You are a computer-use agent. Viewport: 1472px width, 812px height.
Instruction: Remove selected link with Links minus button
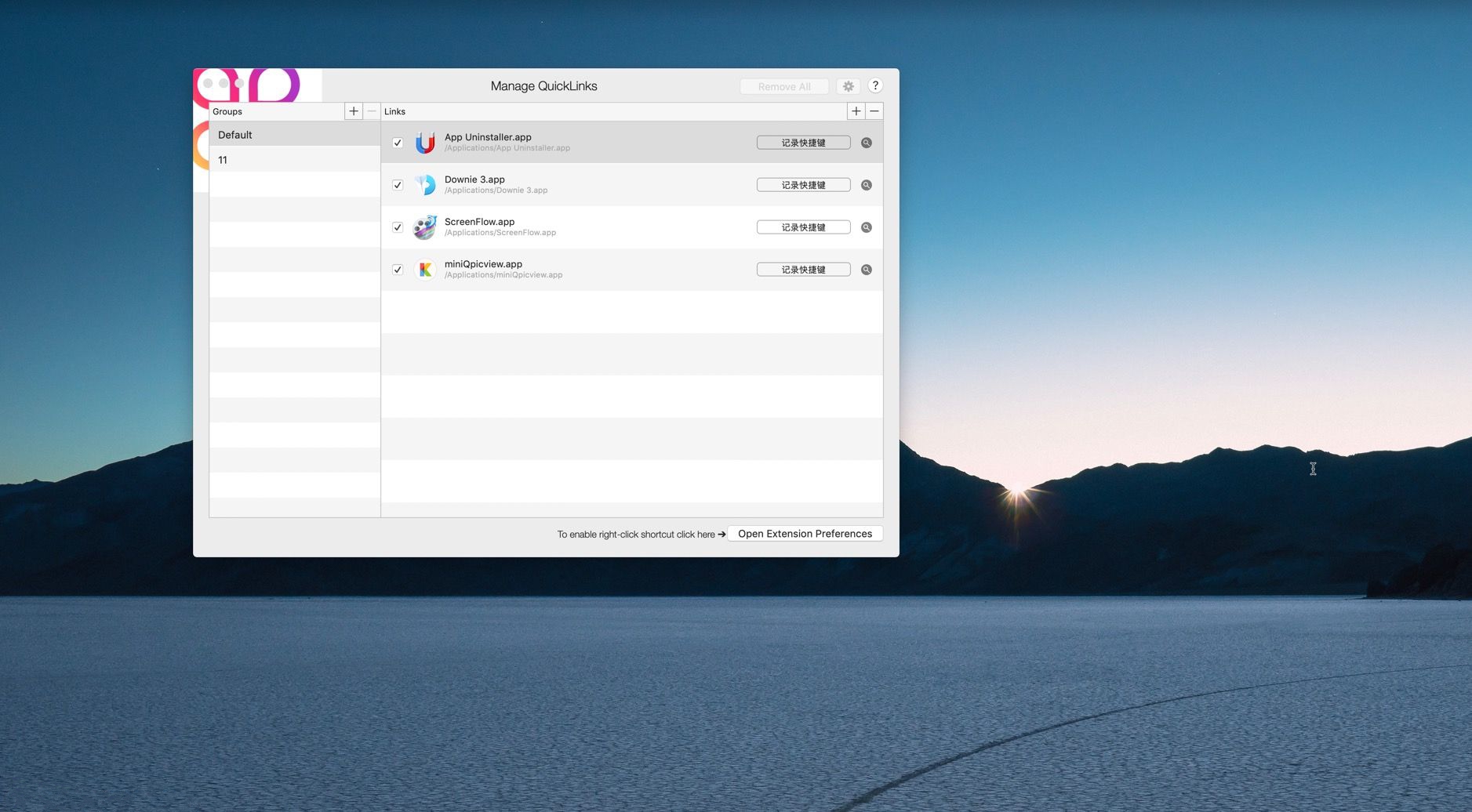874,111
